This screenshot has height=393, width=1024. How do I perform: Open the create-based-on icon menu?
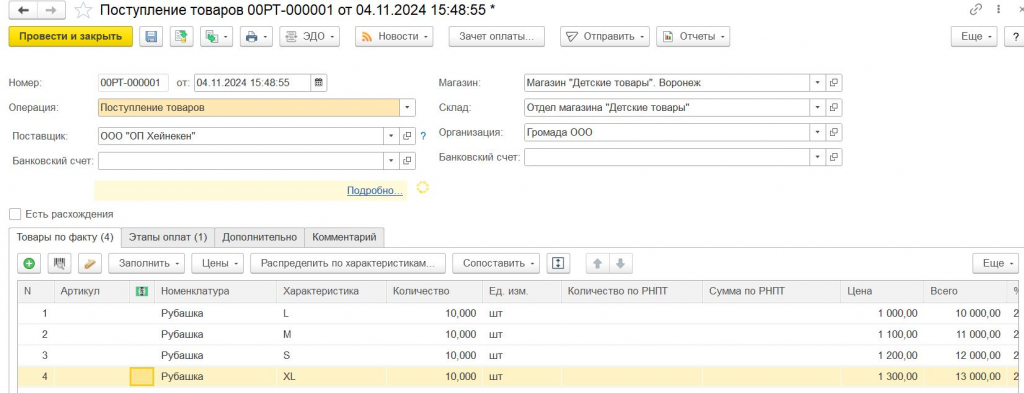pos(216,37)
